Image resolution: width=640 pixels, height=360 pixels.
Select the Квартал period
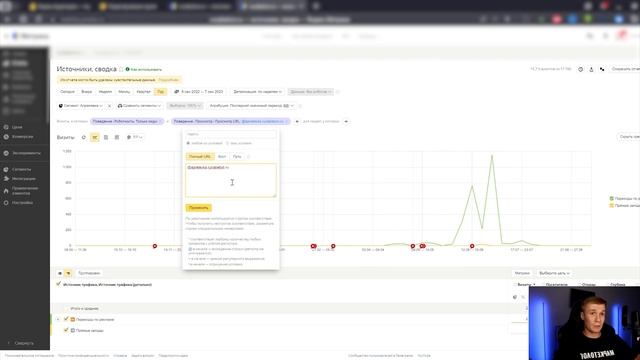click(143, 92)
